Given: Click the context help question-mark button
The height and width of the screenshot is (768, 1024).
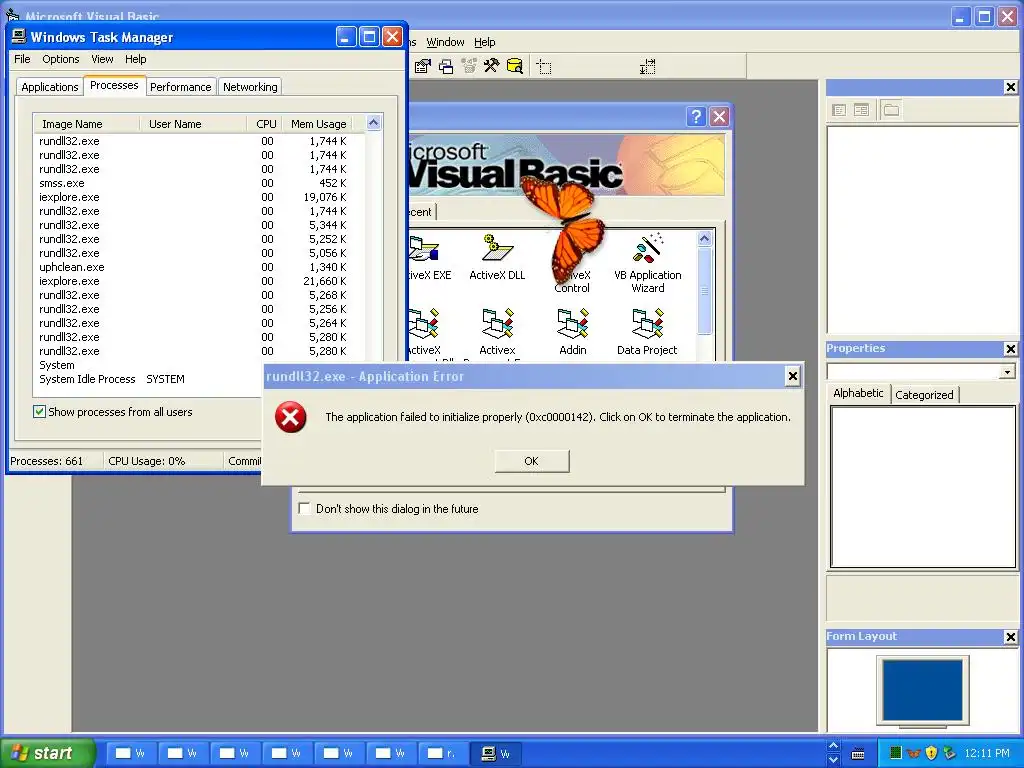Looking at the screenshot, I should pyautogui.click(x=696, y=116).
